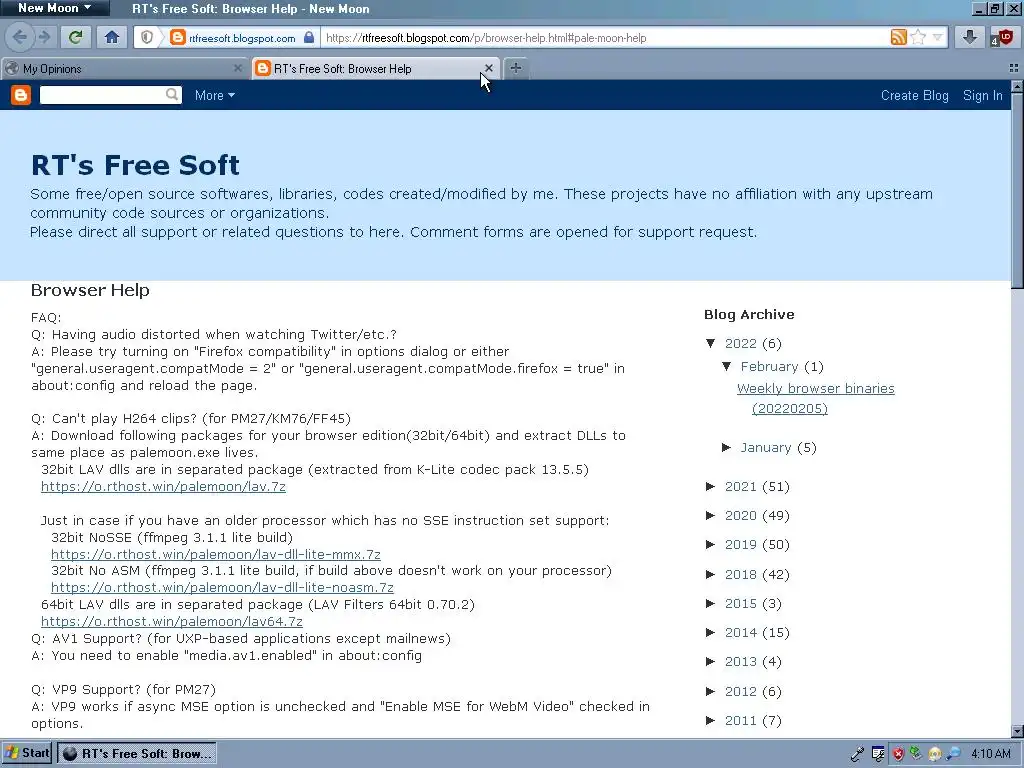Collapse the 2022 archive year
Viewport: 1024px width, 768px height.
[x=711, y=343]
